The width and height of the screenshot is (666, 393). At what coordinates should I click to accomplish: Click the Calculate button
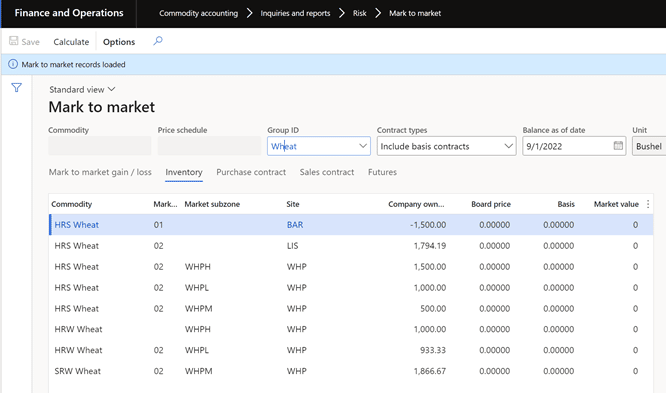click(71, 42)
